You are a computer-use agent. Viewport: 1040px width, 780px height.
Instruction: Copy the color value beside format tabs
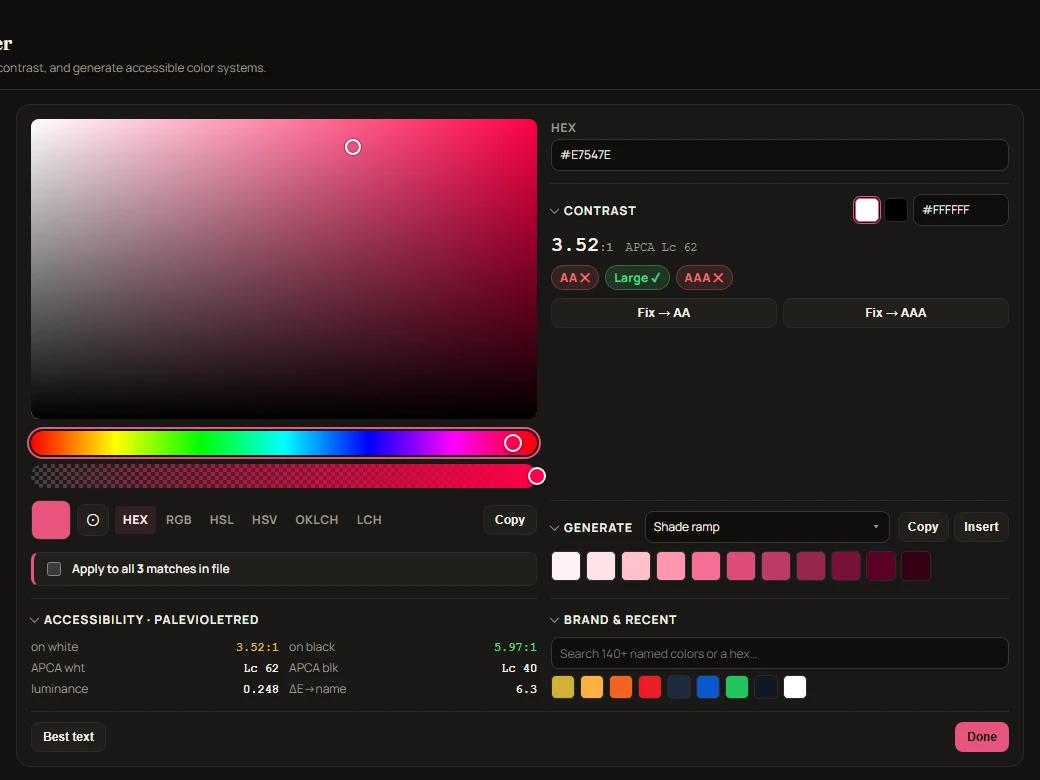click(x=509, y=520)
